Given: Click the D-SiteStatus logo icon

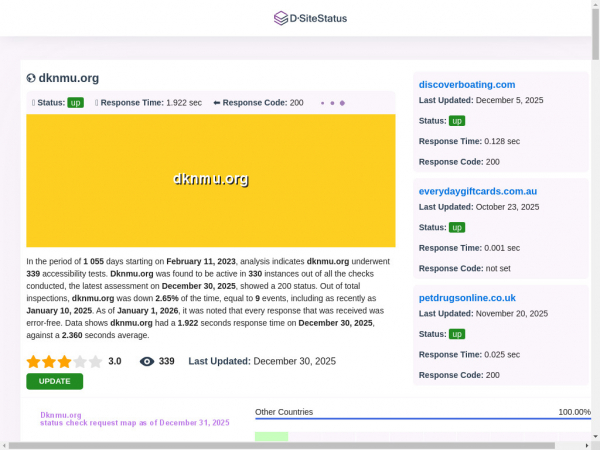Looking at the screenshot, I should click(280, 18).
